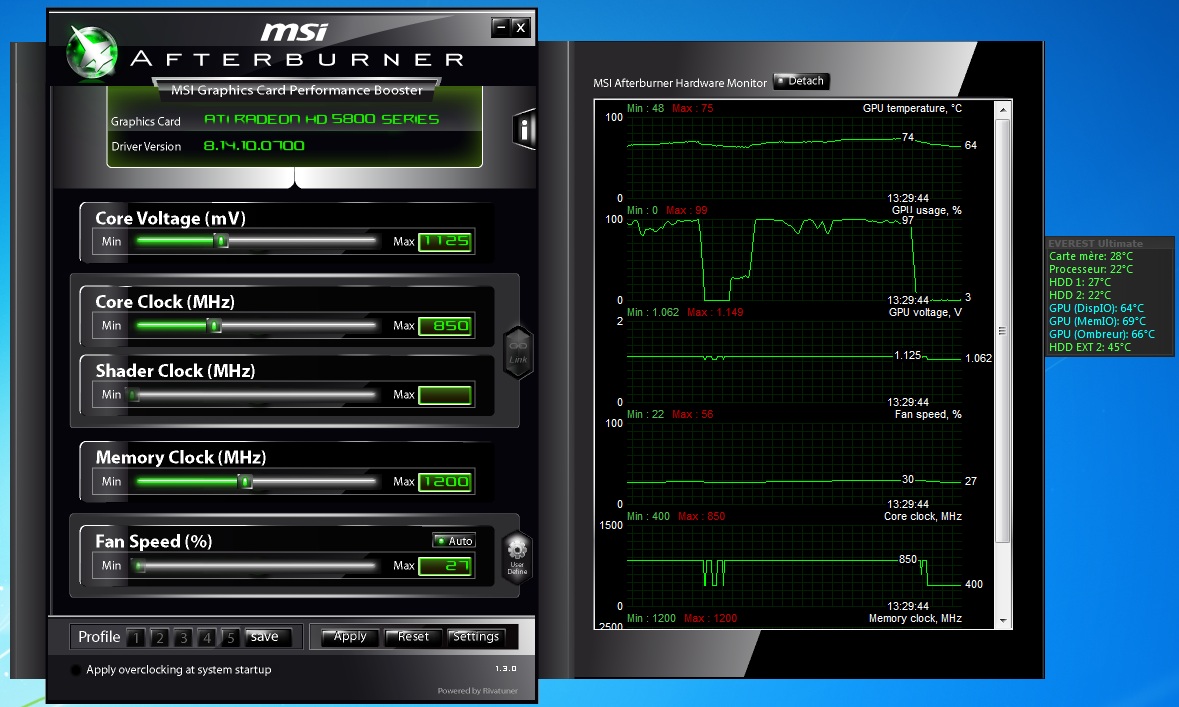The height and width of the screenshot is (707, 1179).
Task: Toggle the Link clocks chain icon
Action: pyautogui.click(x=517, y=352)
